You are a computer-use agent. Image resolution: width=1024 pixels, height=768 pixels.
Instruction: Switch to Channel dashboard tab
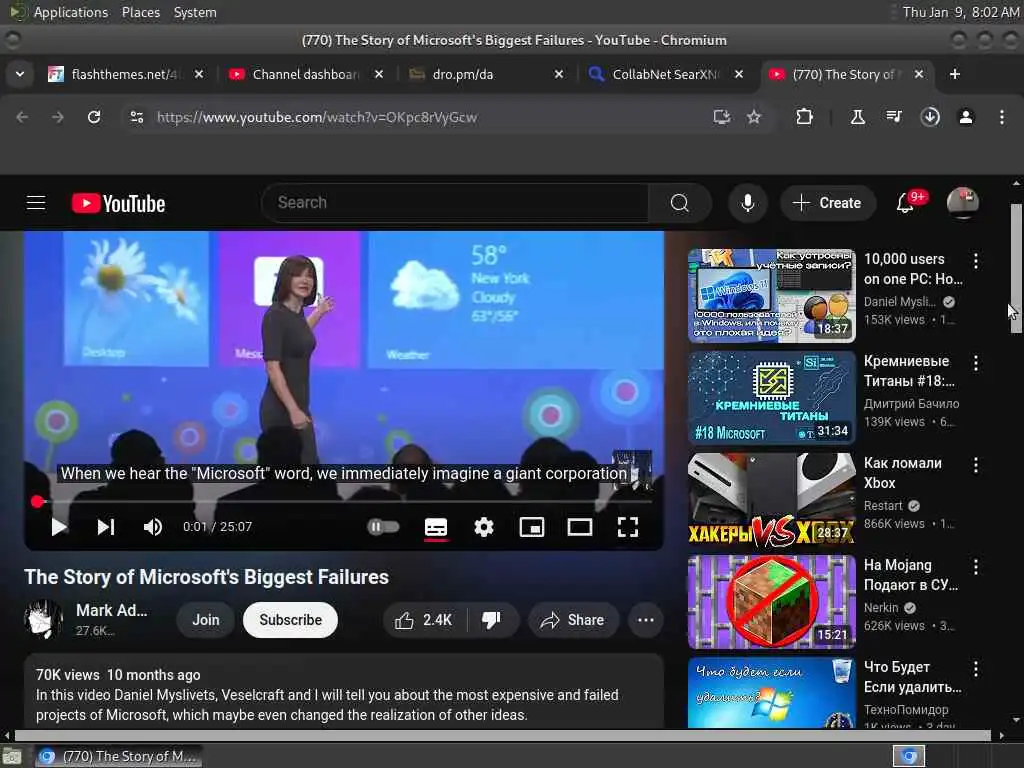(x=306, y=74)
